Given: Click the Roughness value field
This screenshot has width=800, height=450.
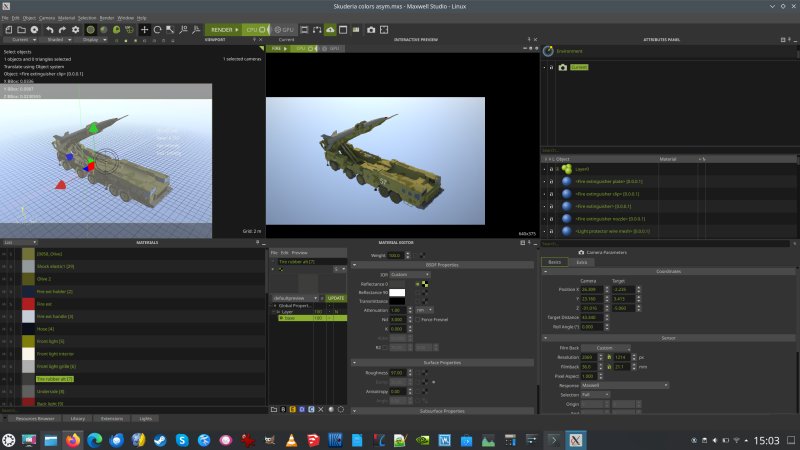Looking at the screenshot, I should click(x=397, y=372).
